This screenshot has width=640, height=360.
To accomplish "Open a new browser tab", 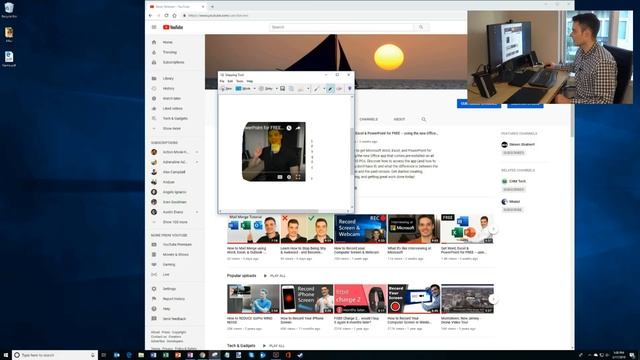I will 212,7.
